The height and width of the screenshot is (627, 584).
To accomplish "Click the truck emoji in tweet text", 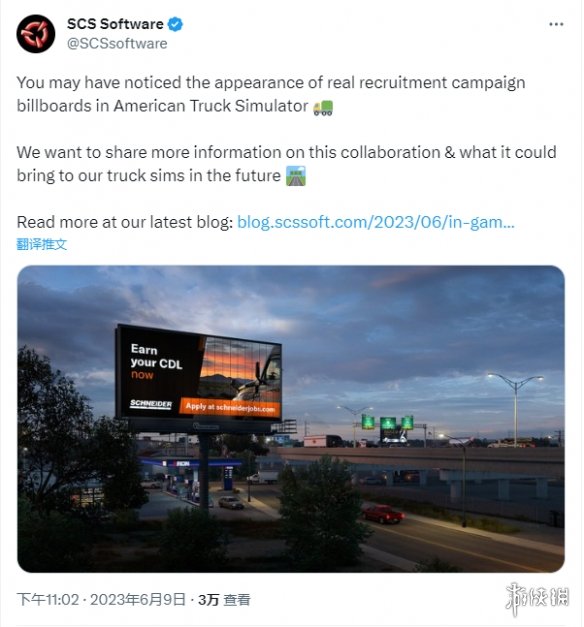I will click(323, 107).
